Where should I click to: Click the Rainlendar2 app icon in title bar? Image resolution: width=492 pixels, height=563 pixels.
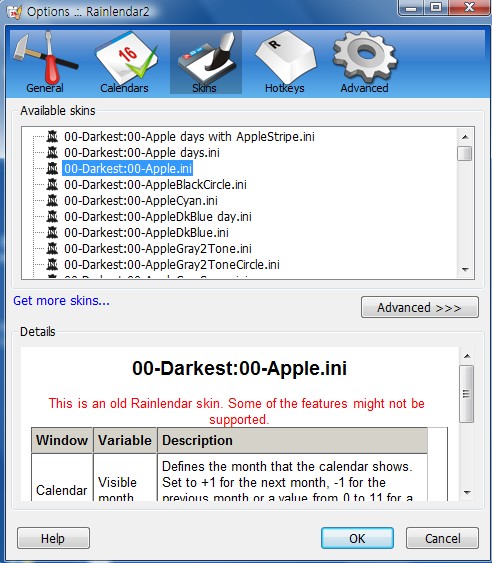(14, 13)
